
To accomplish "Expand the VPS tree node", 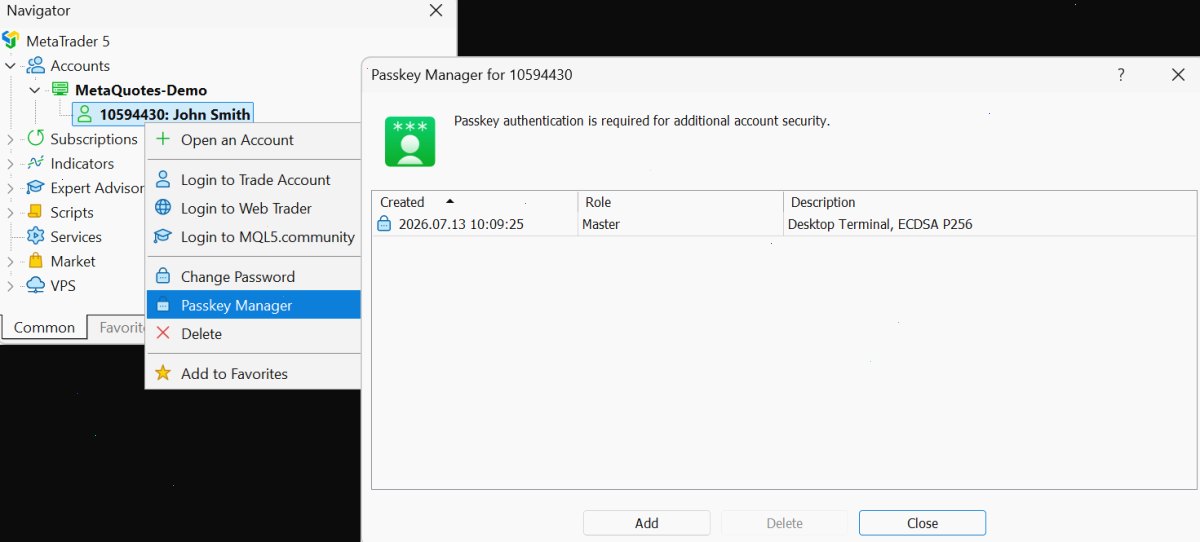I will pyautogui.click(x=10, y=285).
